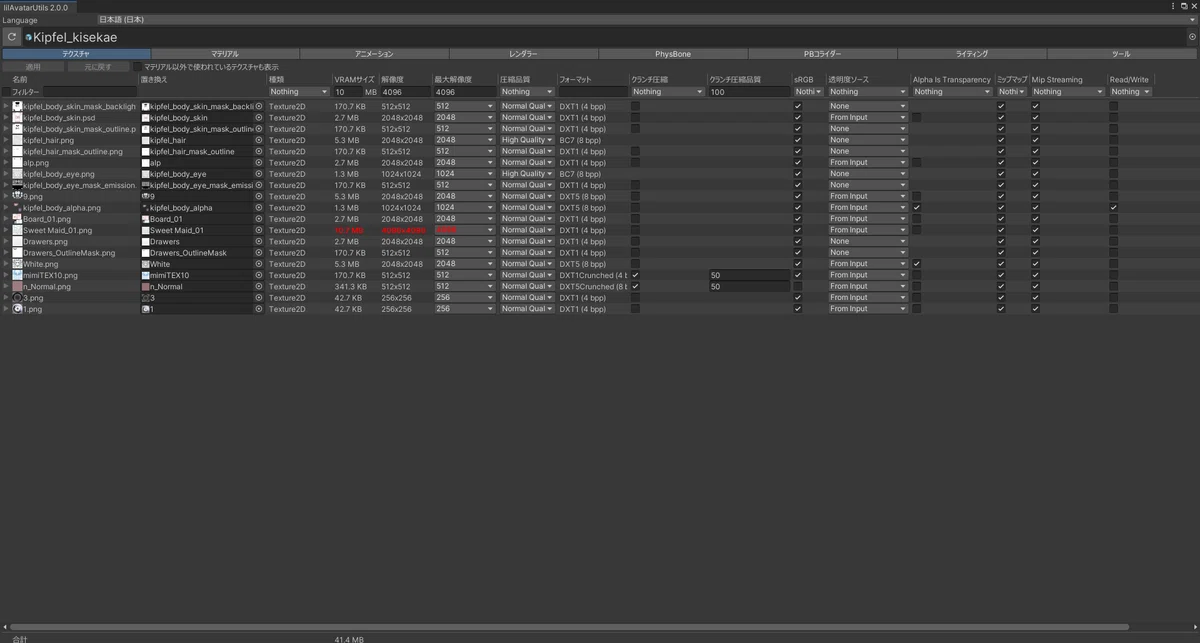The width and height of the screenshot is (1200, 643).
Task: Open max resolution dropdown for kipfel_hair.png
Action: [x=465, y=140]
